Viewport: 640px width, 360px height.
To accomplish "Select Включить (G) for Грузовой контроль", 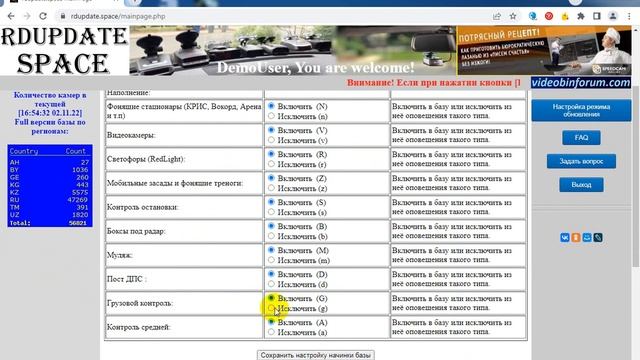I will tap(271, 298).
